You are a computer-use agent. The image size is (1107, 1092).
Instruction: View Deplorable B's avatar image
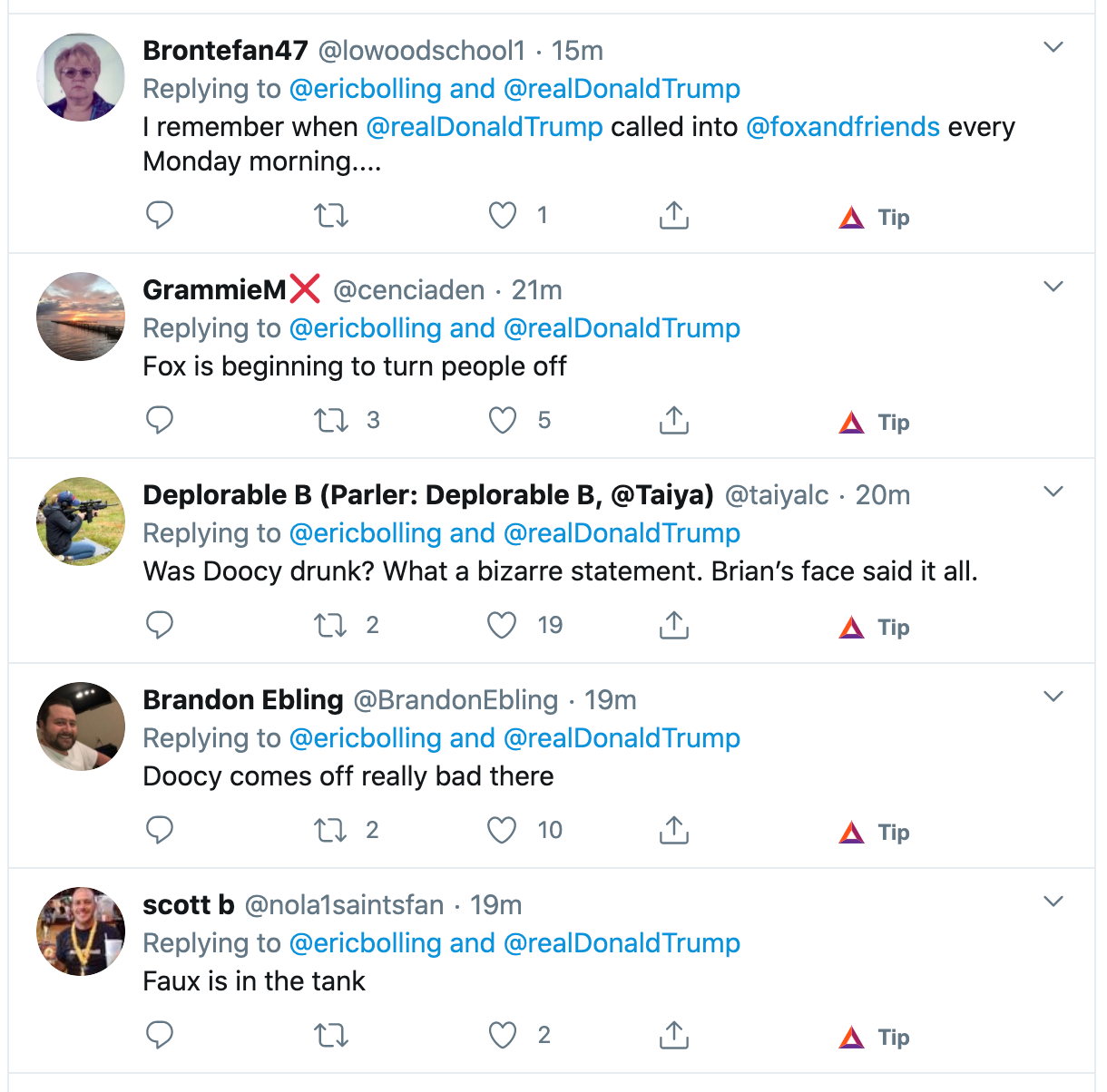coord(81,522)
